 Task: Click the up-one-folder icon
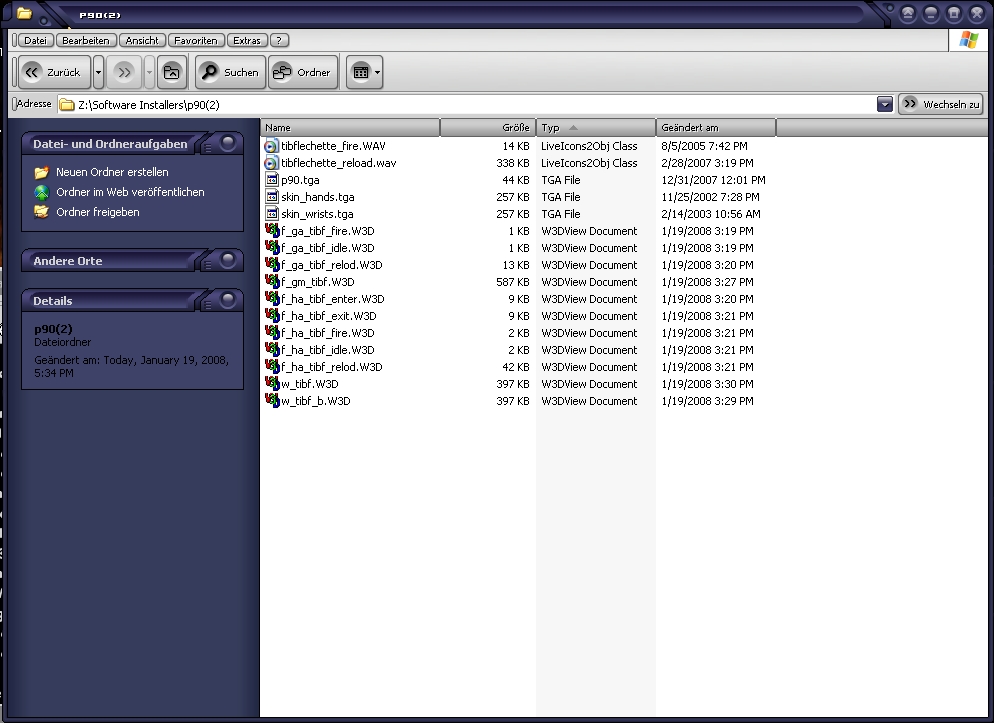tap(173, 72)
